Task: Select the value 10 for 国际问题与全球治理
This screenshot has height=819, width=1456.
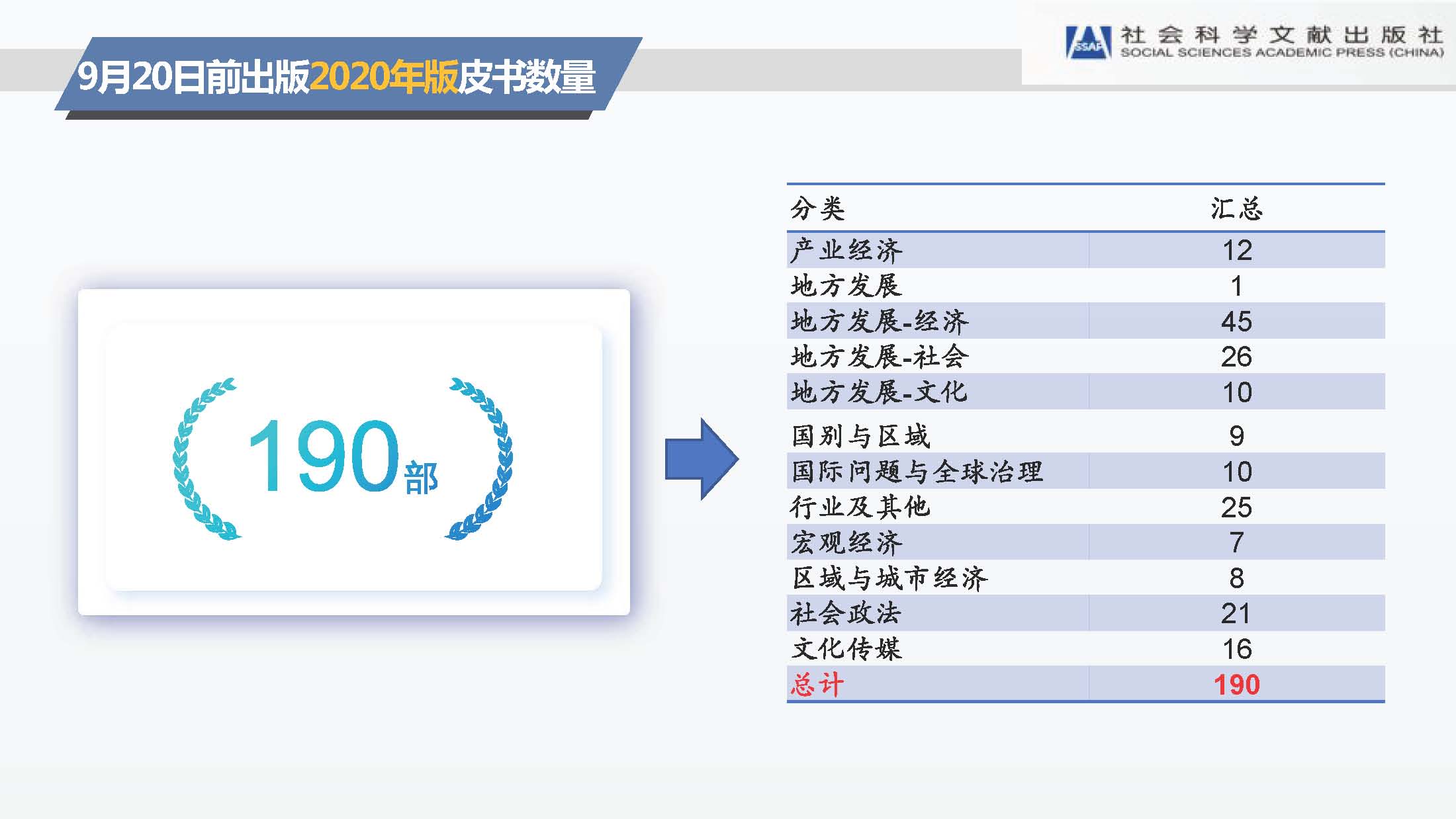Action: pos(1236,472)
